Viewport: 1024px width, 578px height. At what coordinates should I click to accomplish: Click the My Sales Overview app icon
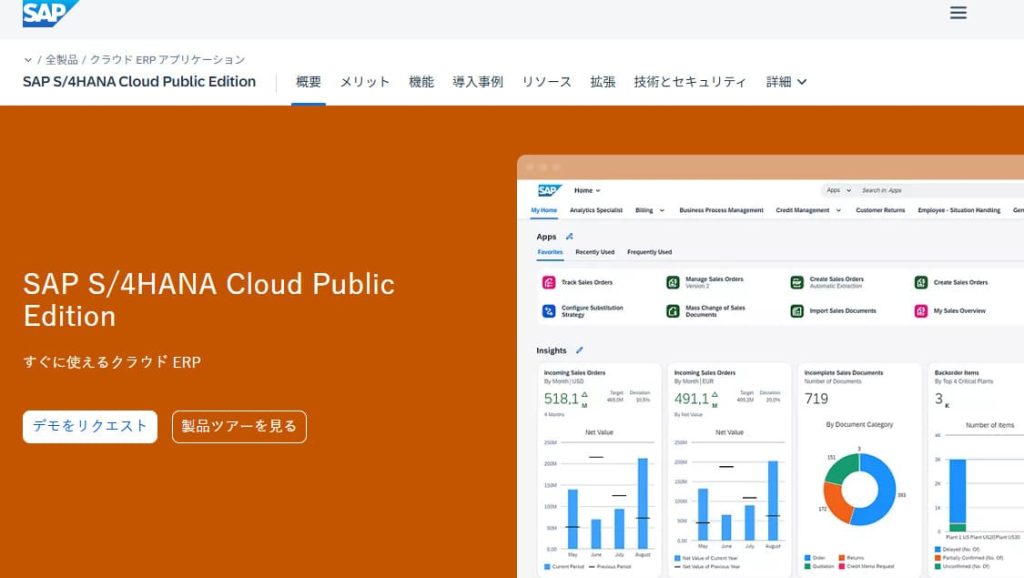pyautogui.click(x=921, y=311)
